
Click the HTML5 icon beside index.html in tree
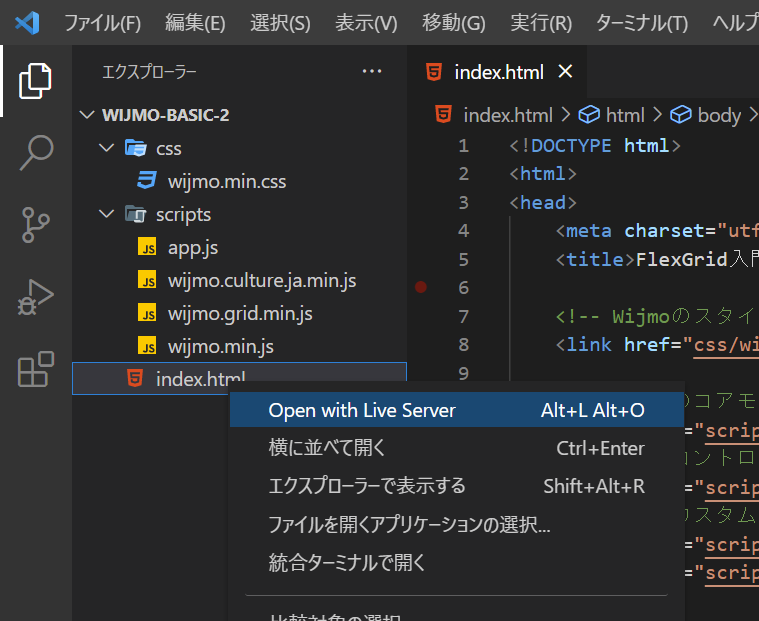click(135, 378)
